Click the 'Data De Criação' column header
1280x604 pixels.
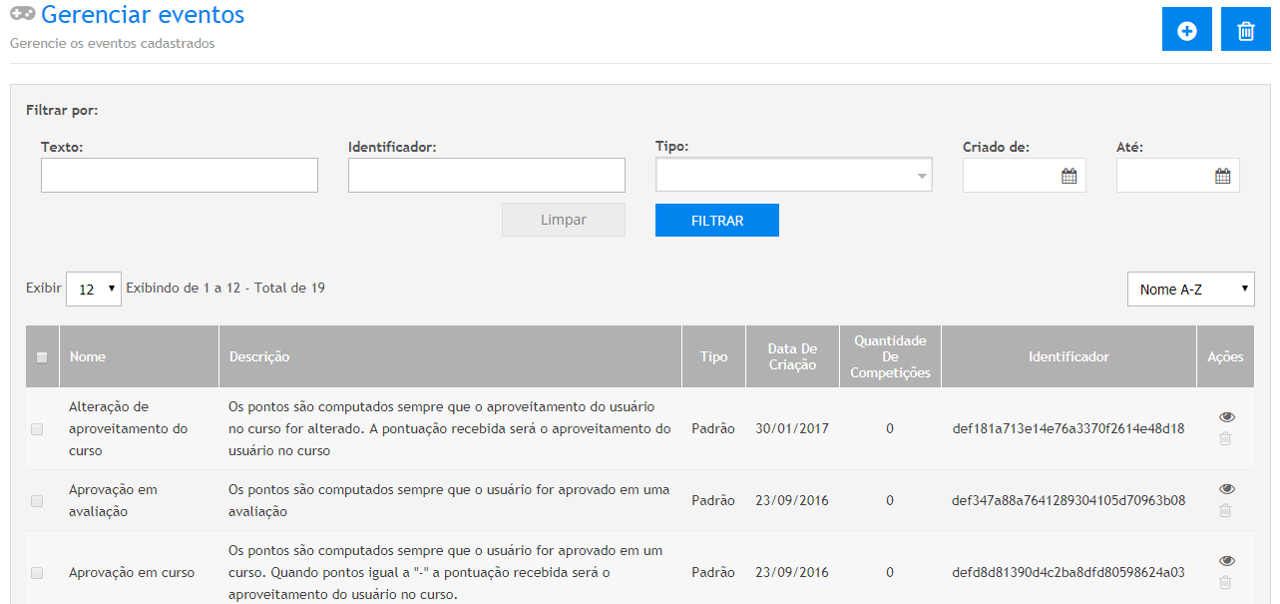coord(792,357)
